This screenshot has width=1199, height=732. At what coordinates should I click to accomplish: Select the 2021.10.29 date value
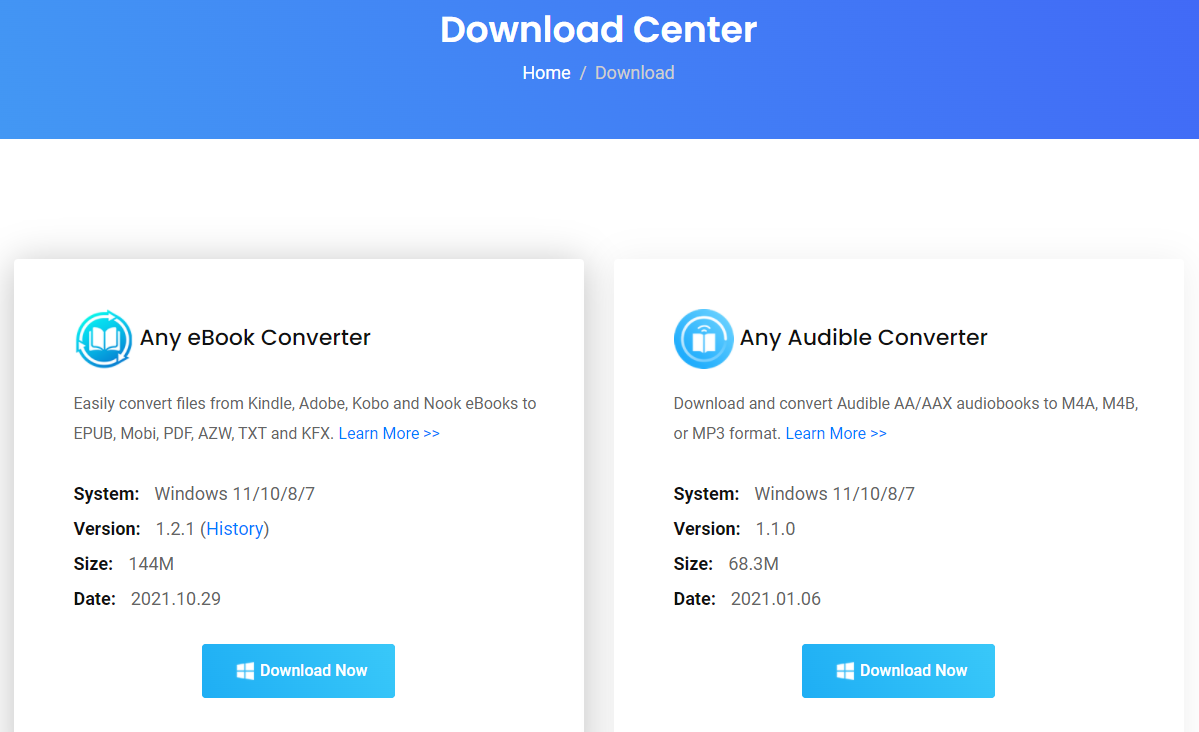[176, 599]
